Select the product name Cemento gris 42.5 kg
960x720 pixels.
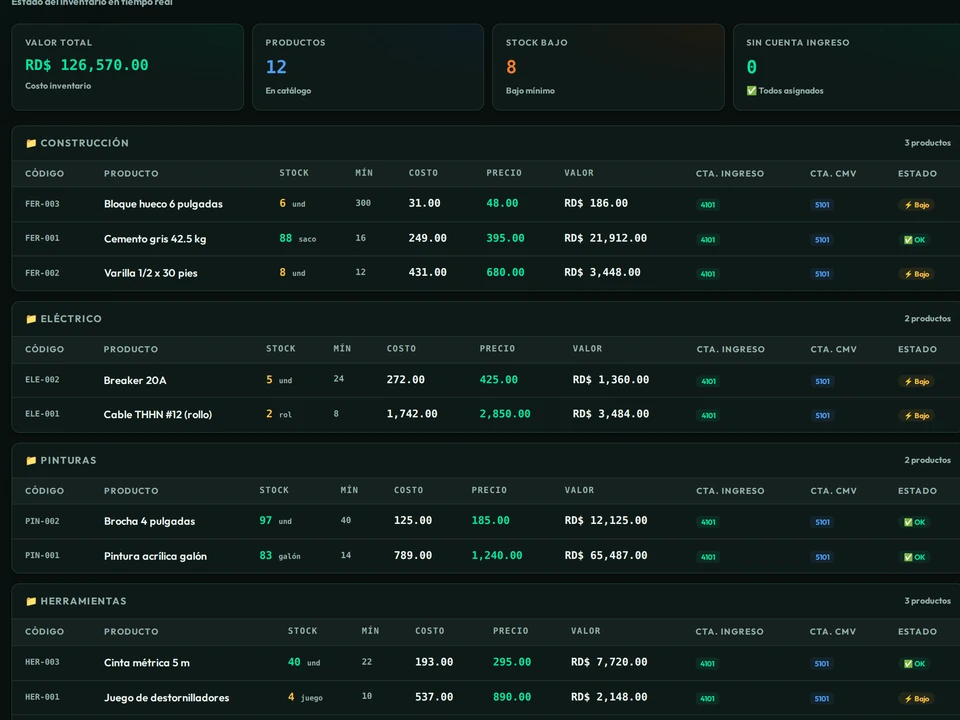(155, 239)
